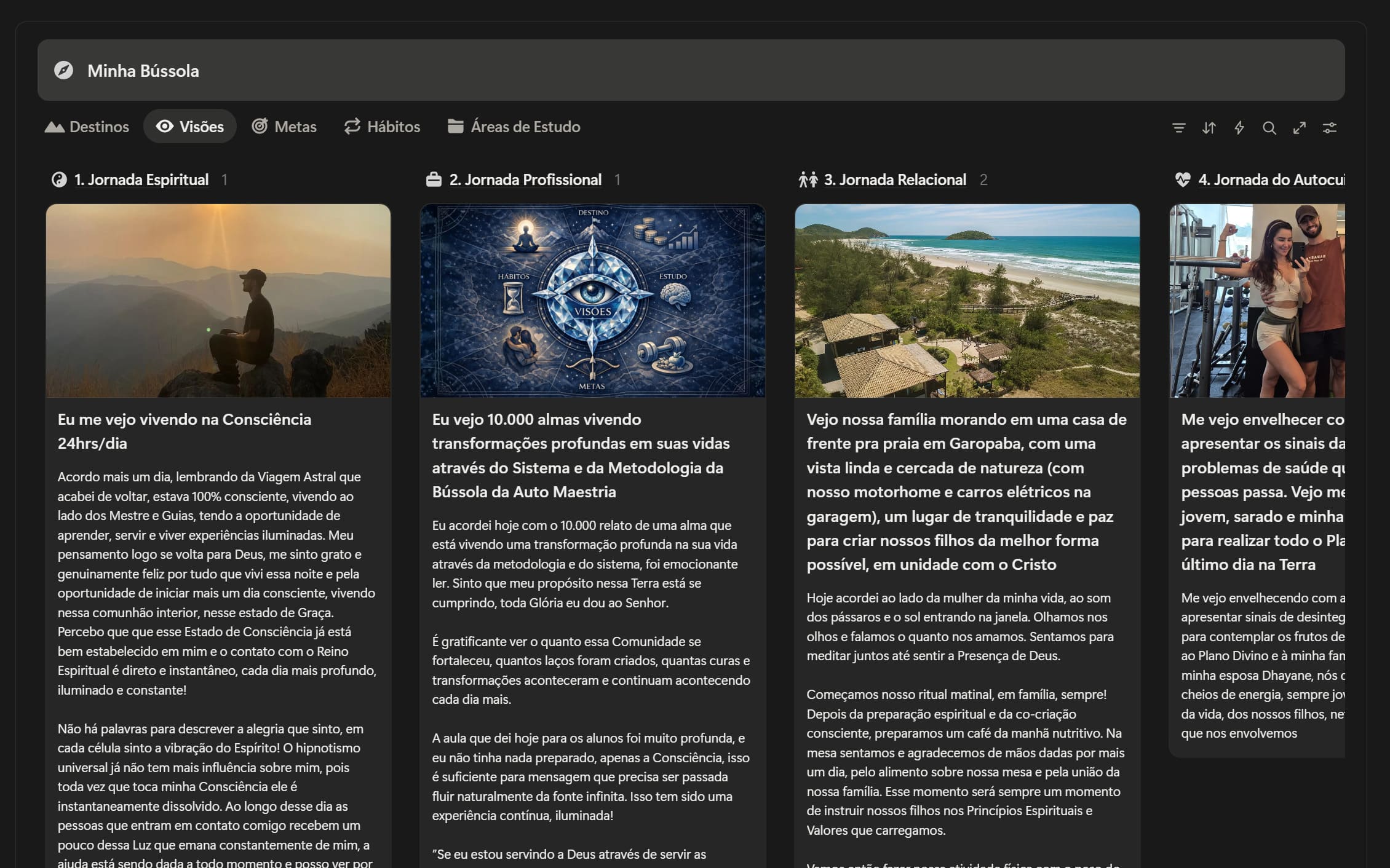Viewport: 1390px width, 868px height.
Task: Click the search magnifier icon
Action: pyautogui.click(x=1269, y=128)
